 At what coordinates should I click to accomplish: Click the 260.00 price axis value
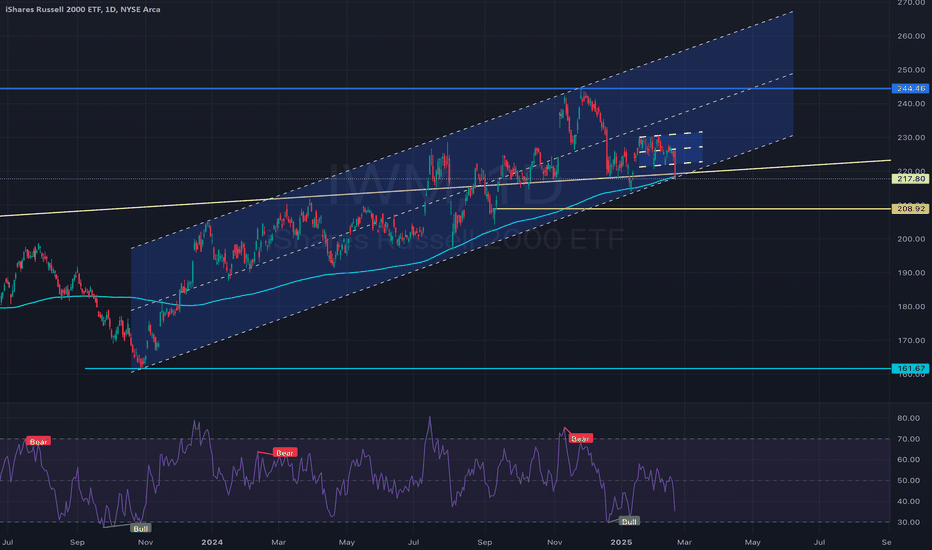(x=911, y=36)
